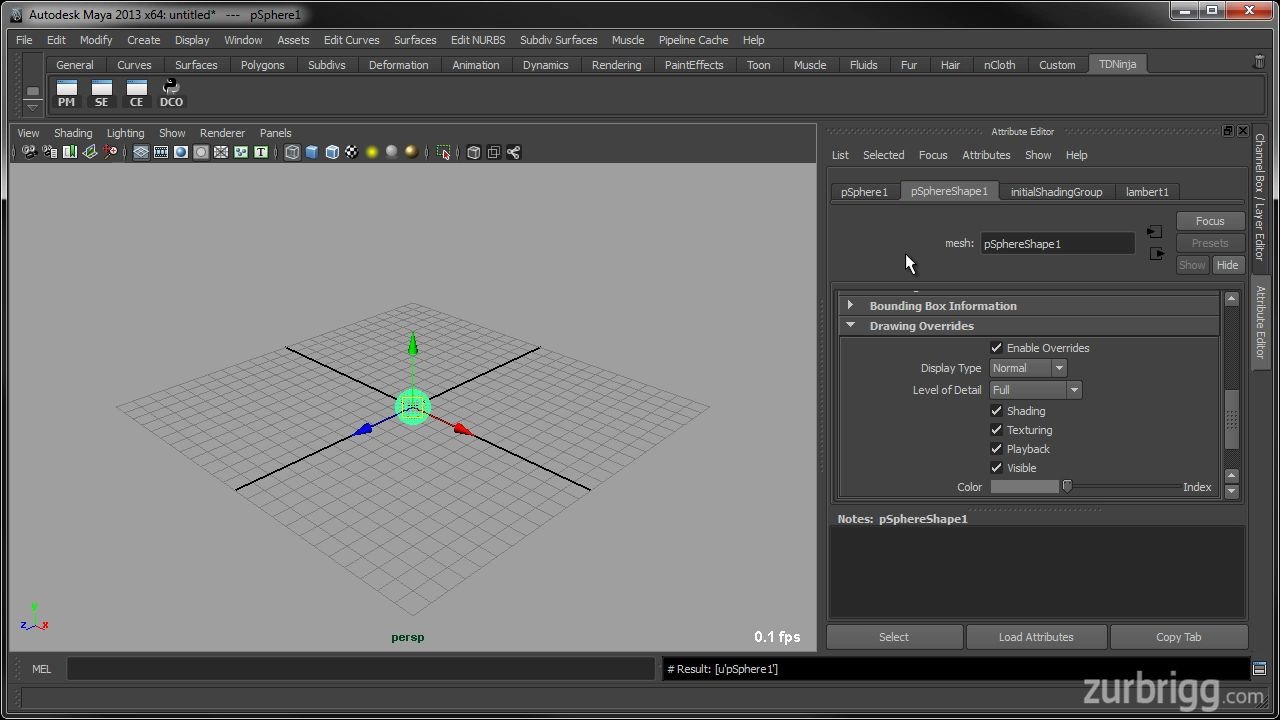Open the Edit Curves menu
Screen dimensions: 1280x720
point(351,40)
